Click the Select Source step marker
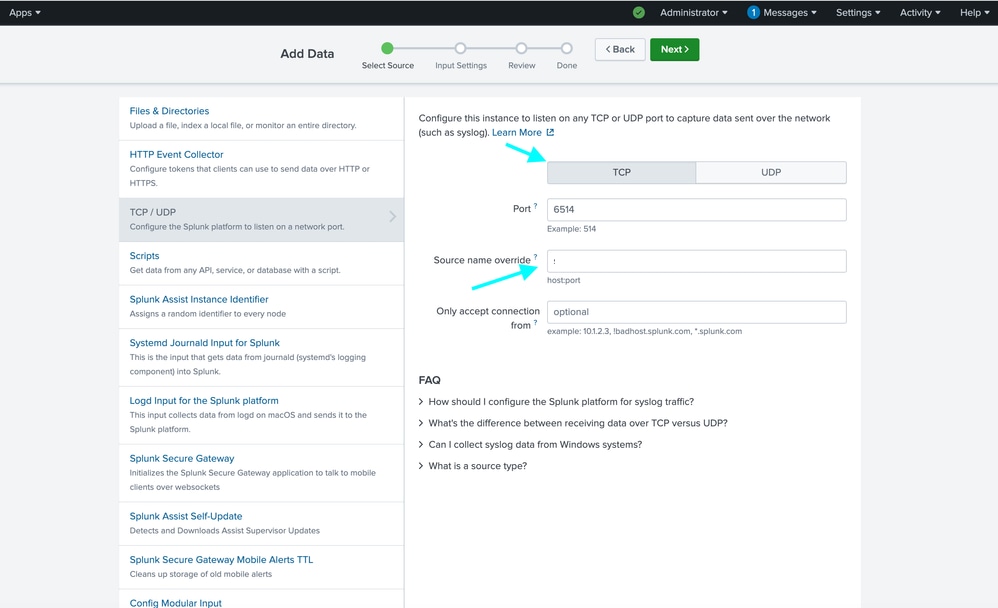This screenshot has height=608, width=998. point(387,48)
